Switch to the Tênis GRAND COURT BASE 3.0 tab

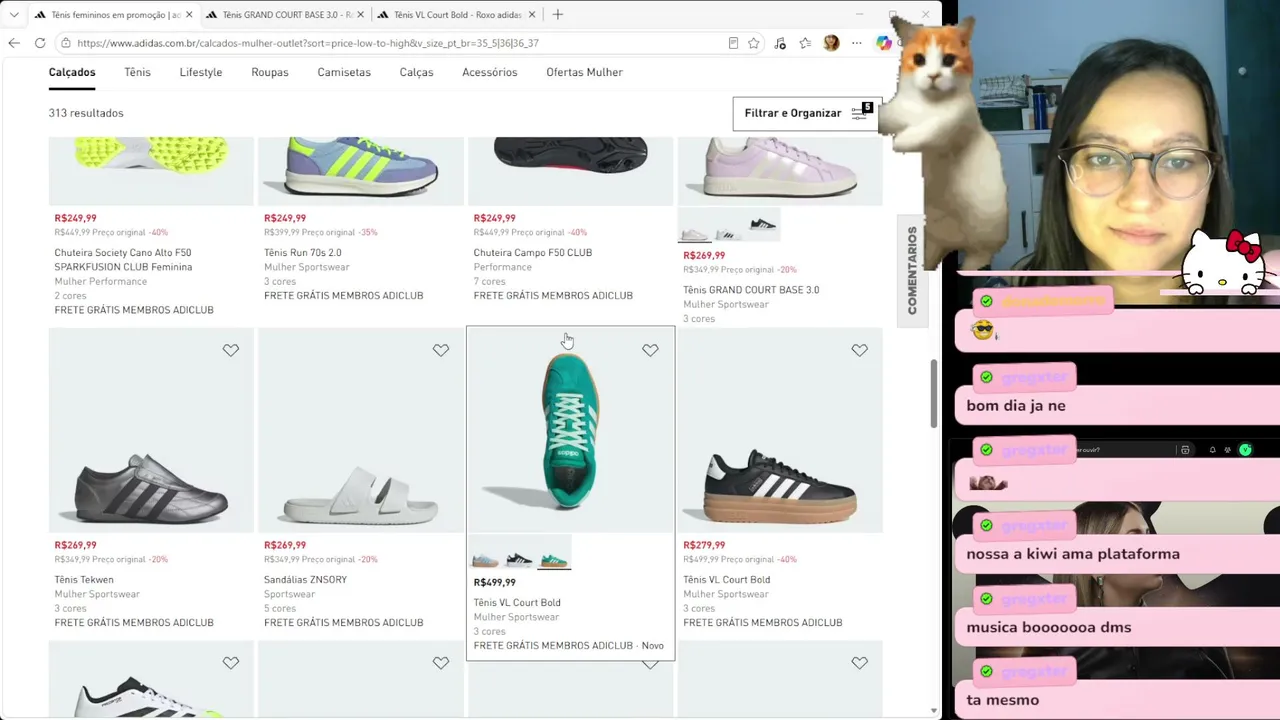click(x=284, y=15)
